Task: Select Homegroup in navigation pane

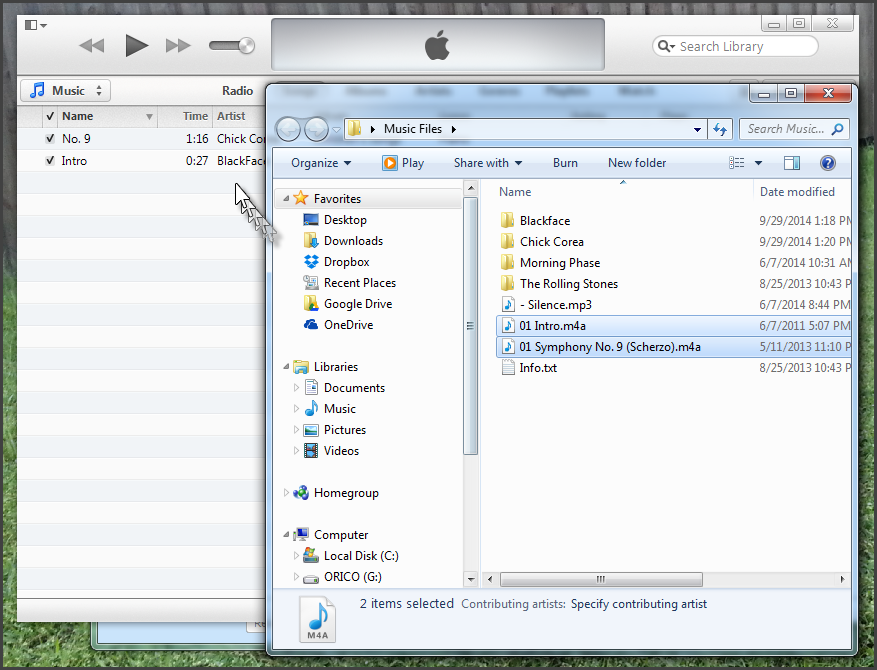Action: (x=346, y=493)
